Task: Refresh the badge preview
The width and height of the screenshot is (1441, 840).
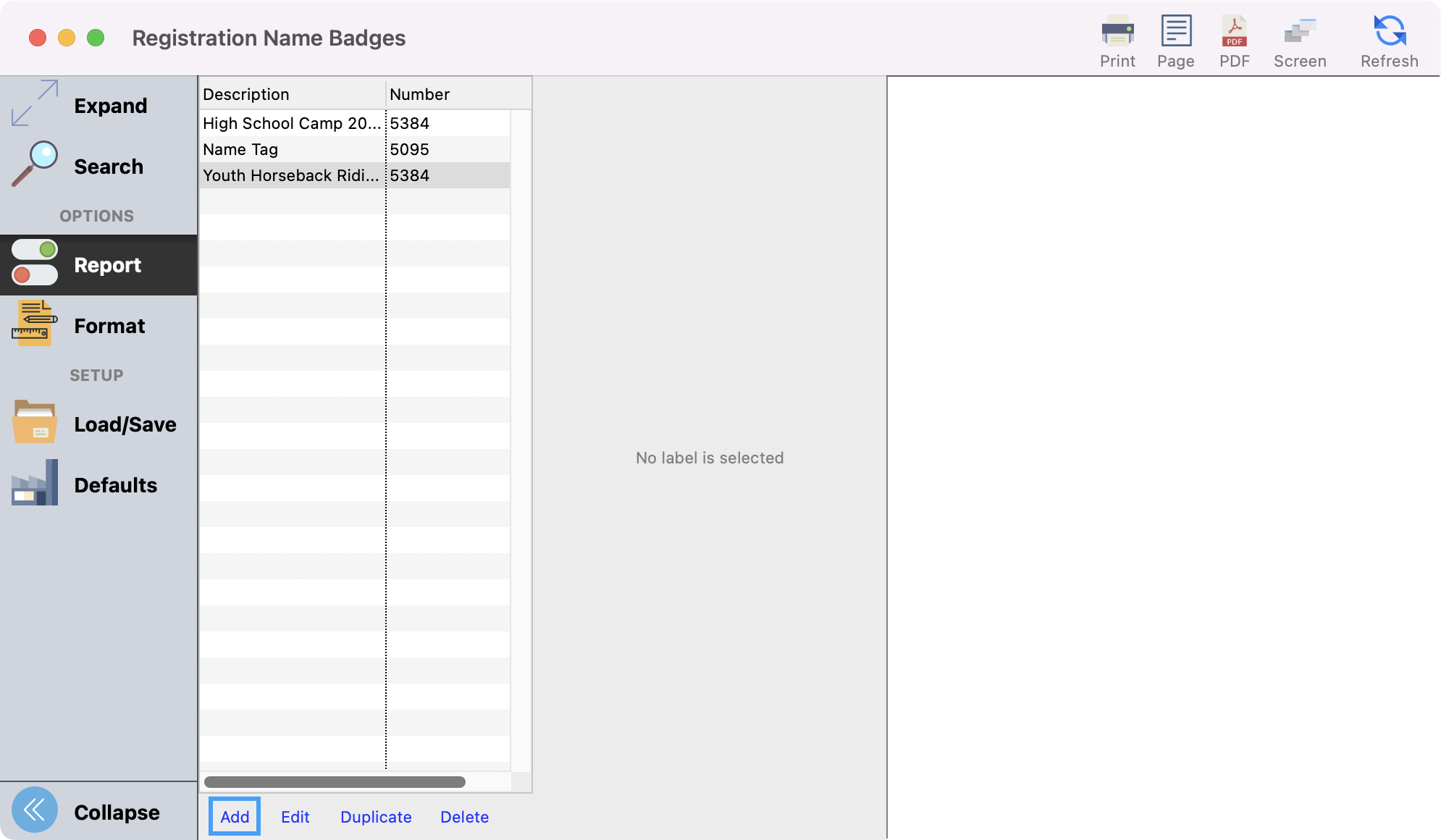Action: [1389, 32]
